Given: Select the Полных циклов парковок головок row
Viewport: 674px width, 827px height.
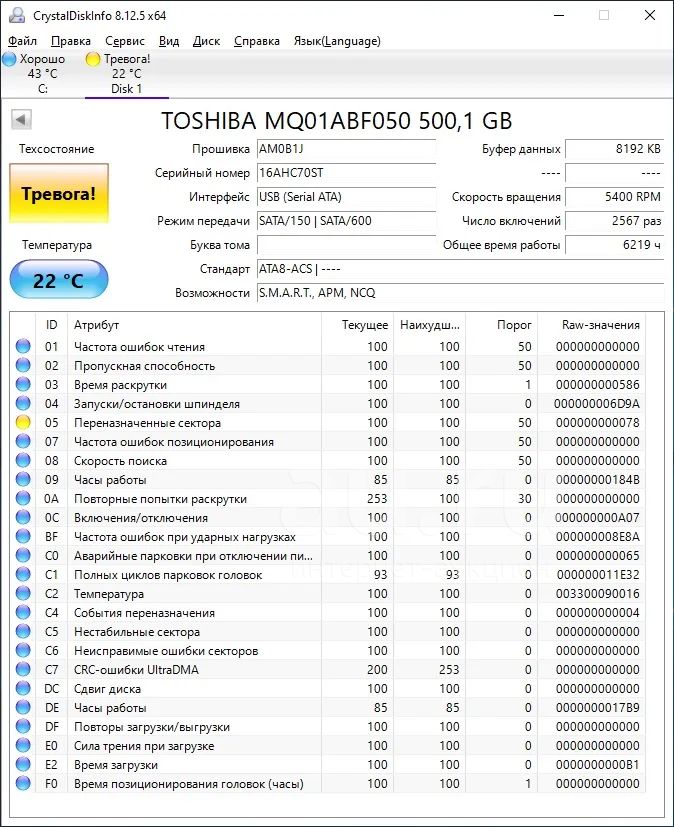Looking at the screenshot, I should pyautogui.click(x=328, y=574).
